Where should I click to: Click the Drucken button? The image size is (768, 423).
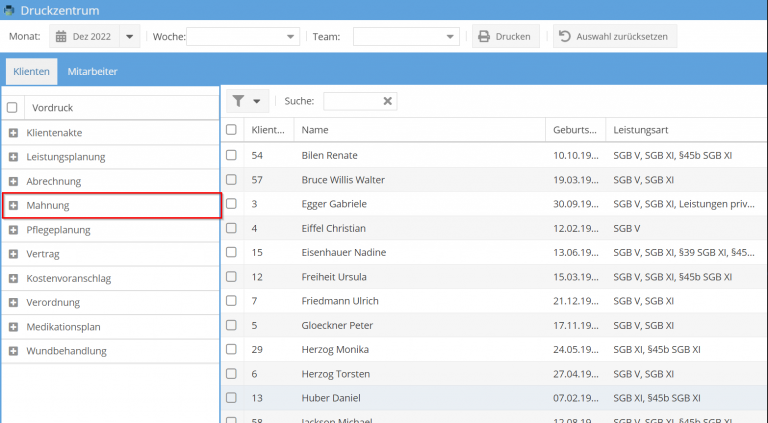[x=505, y=37]
